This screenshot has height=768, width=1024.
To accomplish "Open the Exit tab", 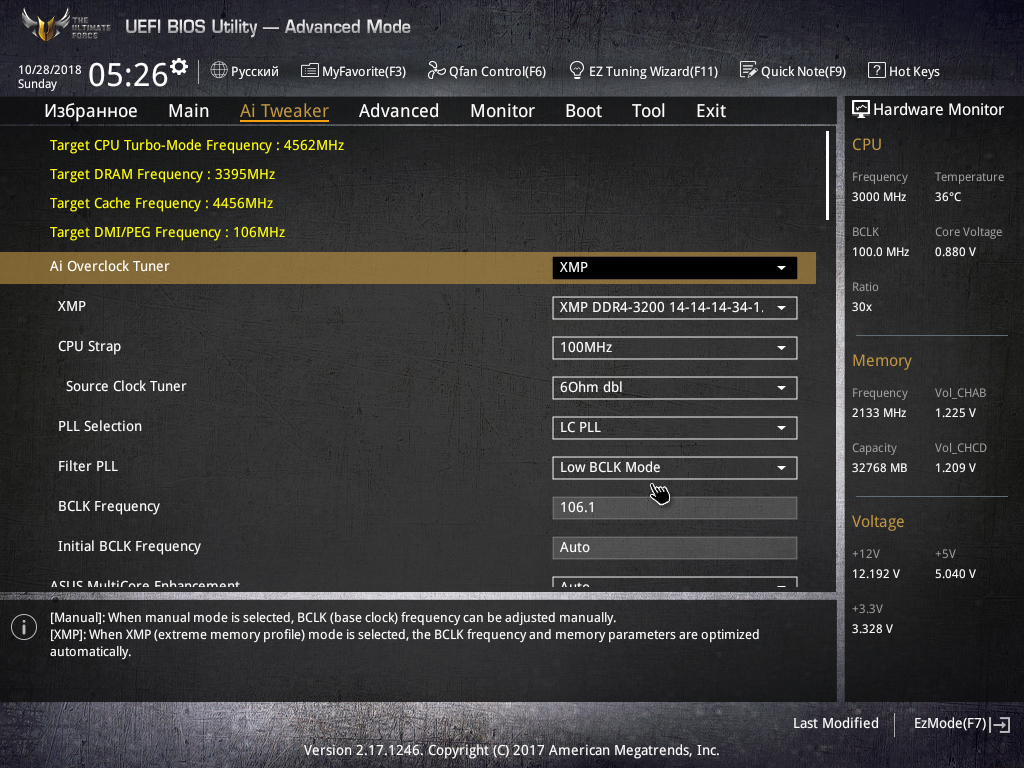I will click(x=711, y=111).
